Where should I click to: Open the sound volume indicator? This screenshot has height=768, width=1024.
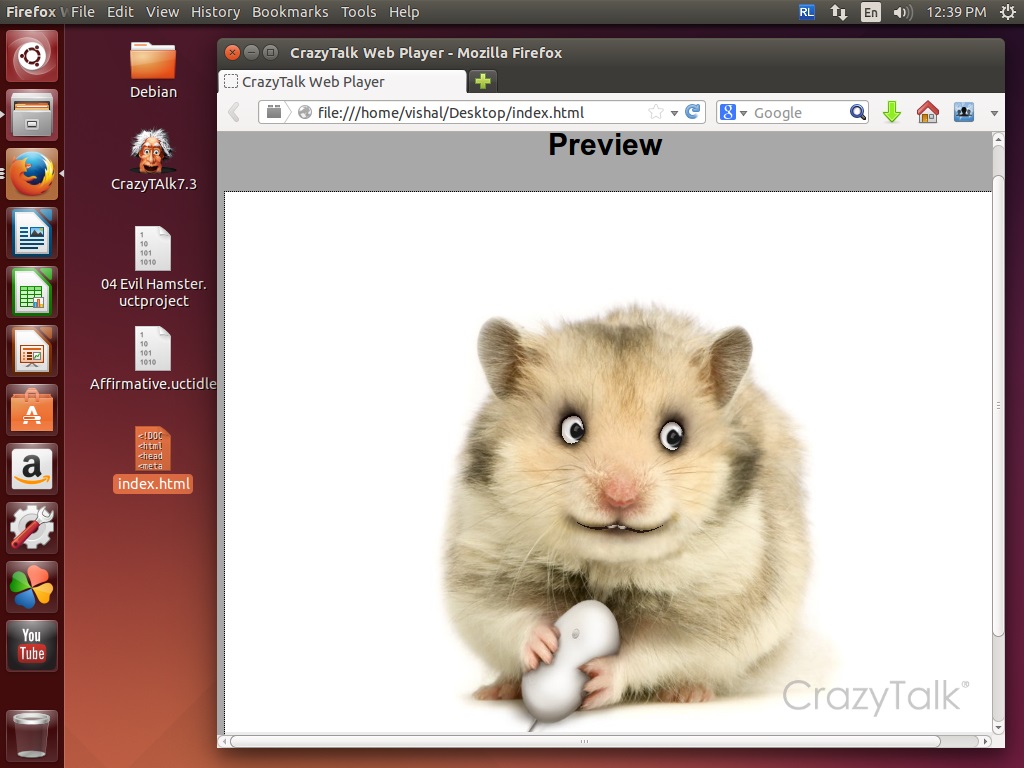click(903, 12)
